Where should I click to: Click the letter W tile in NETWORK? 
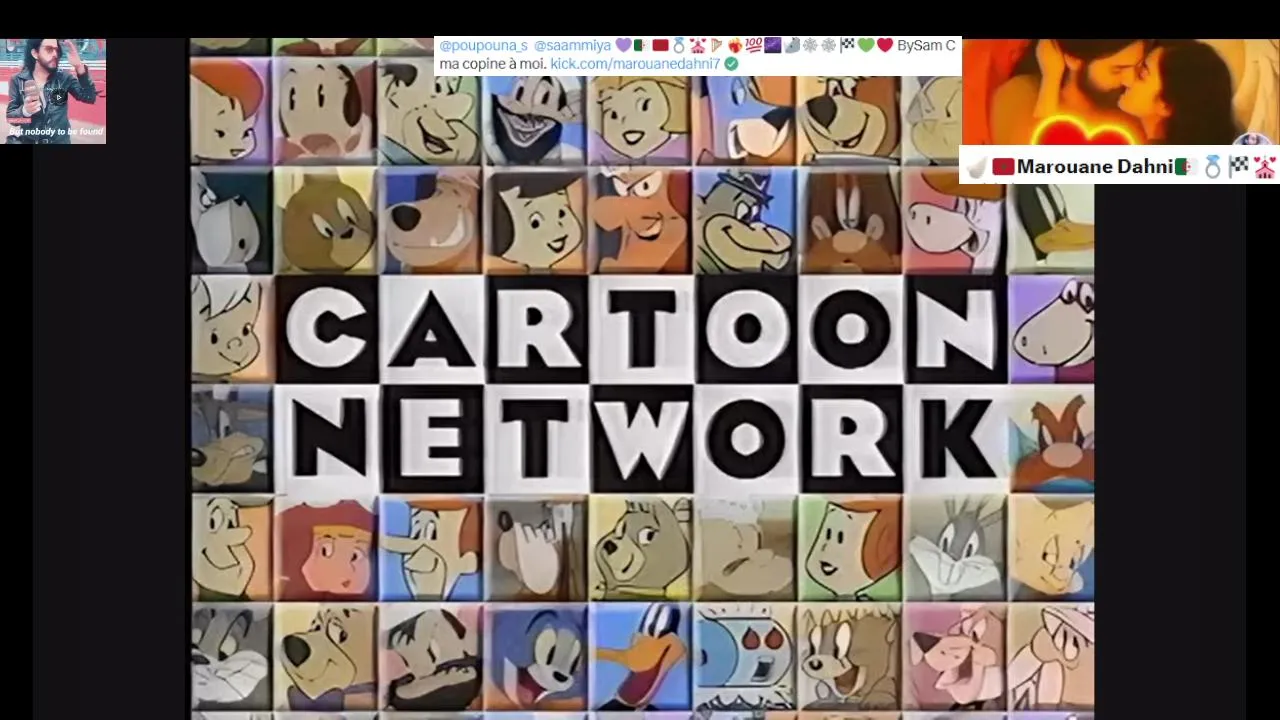641,438
